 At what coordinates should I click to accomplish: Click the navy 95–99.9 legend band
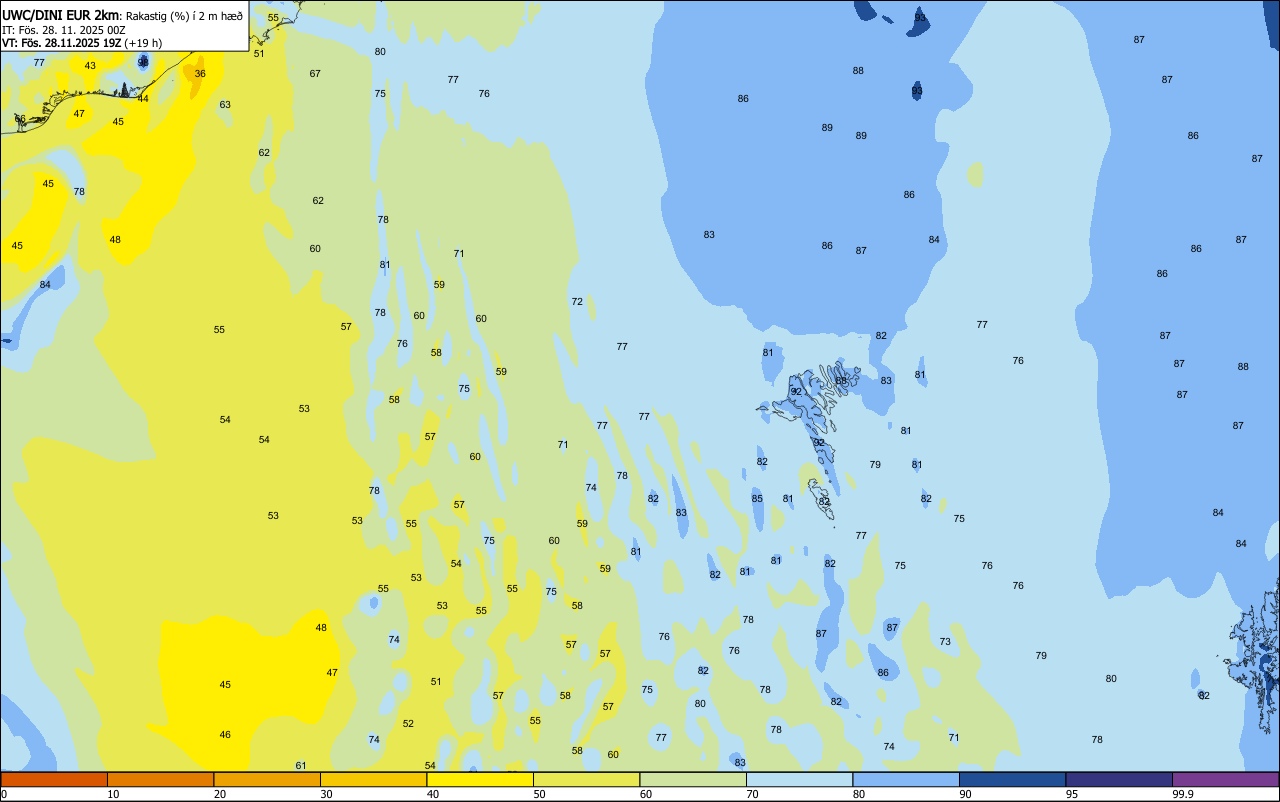point(1119,779)
